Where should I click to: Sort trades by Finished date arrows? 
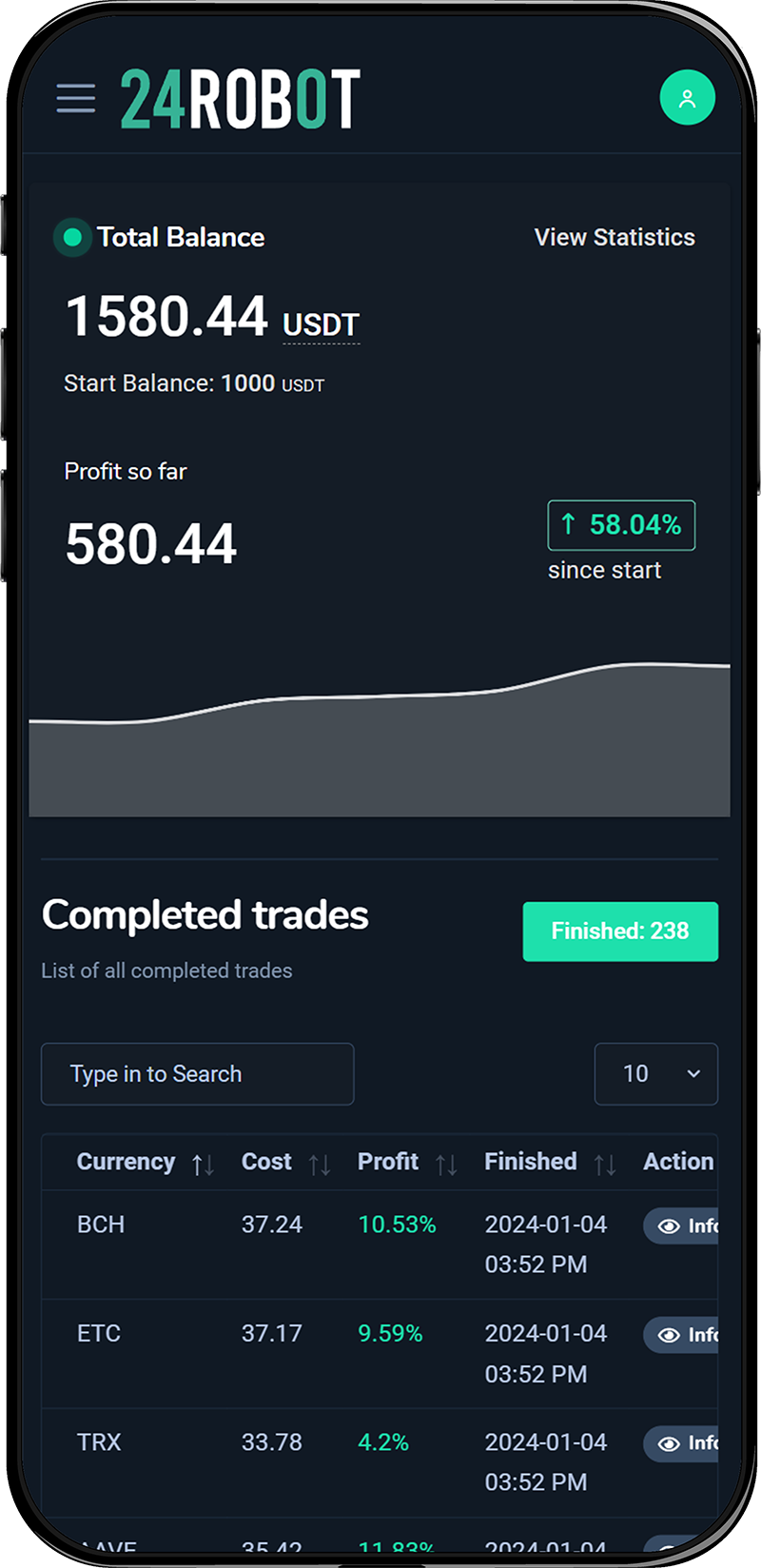pos(605,1165)
